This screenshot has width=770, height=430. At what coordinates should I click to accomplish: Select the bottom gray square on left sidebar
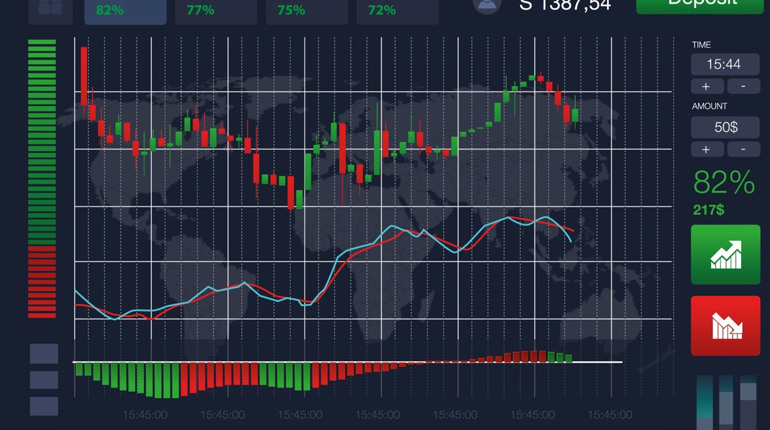[44, 406]
